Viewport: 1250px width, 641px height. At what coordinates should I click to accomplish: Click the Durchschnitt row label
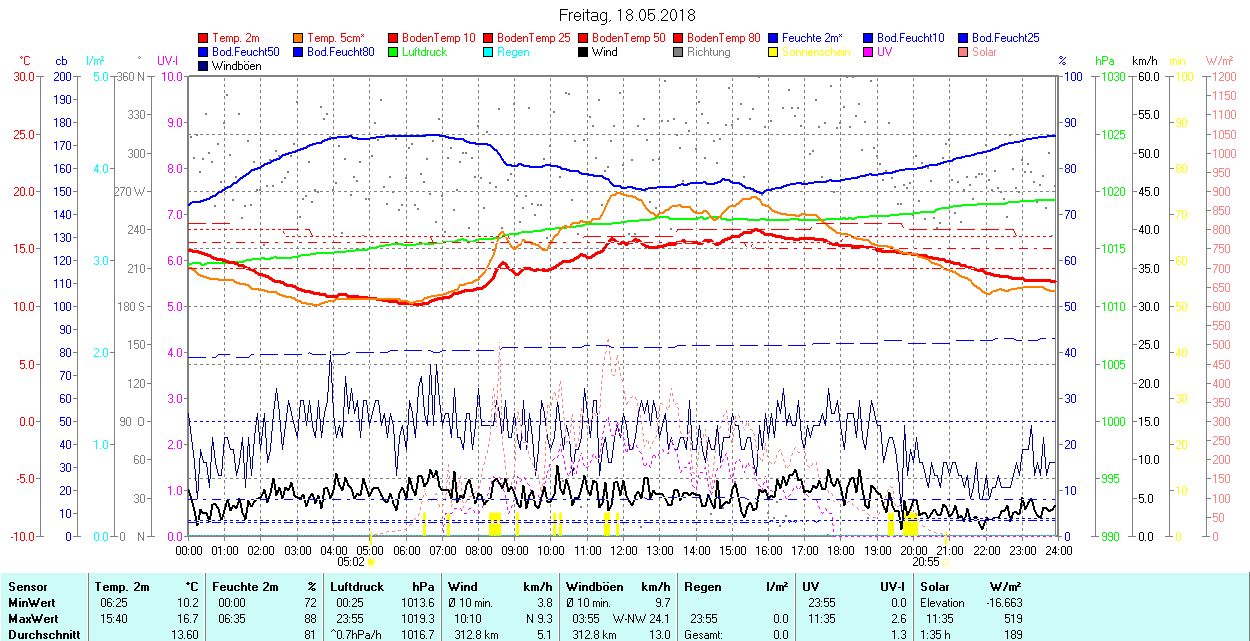point(40,634)
